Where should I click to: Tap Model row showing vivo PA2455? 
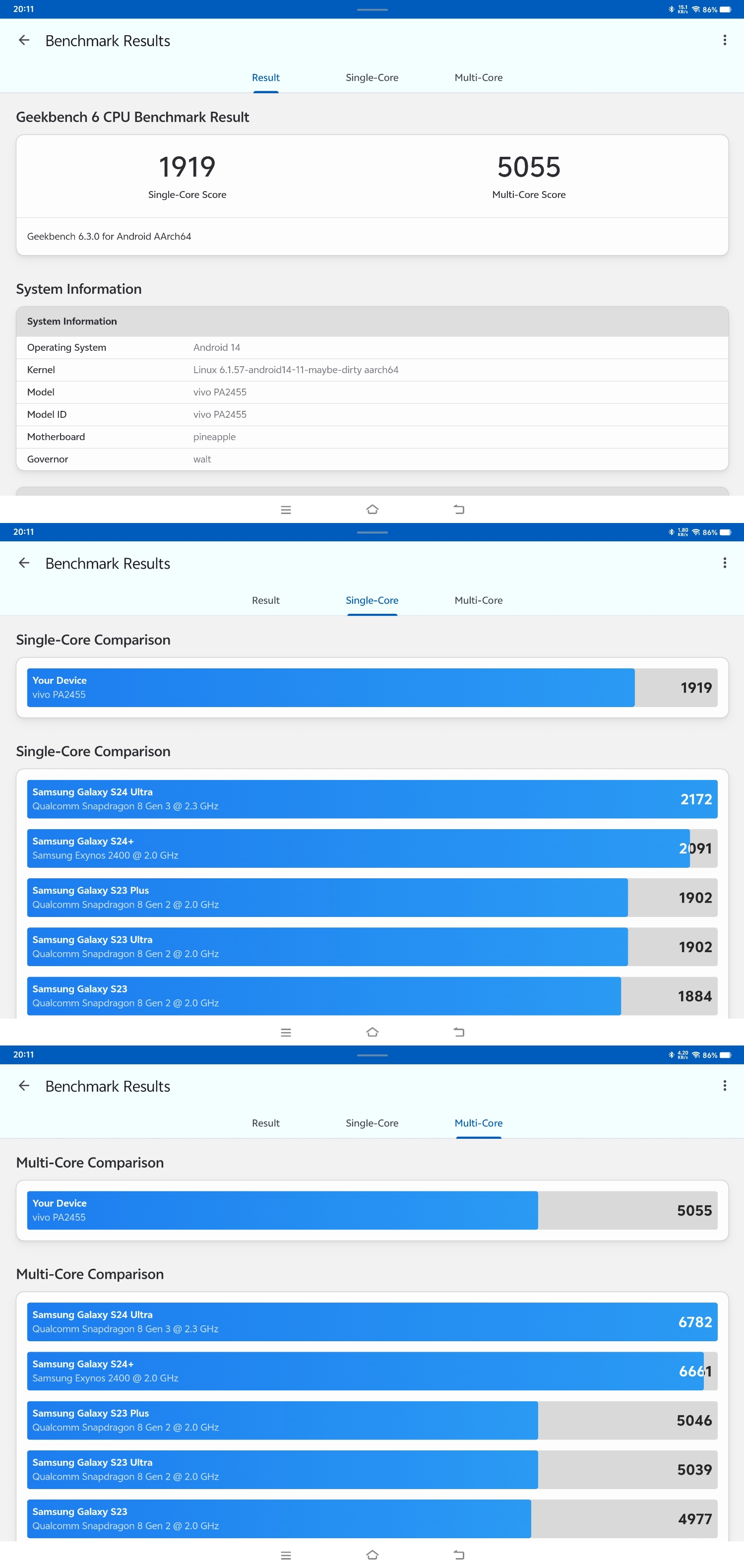pyautogui.click(x=372, y=392)
